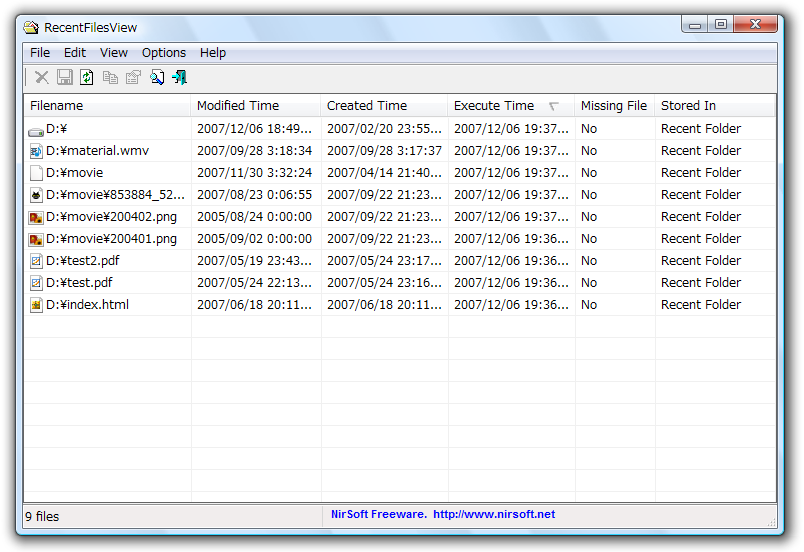Sort by the Missing File column header
The image size is (804, 552).
pos(615,106)
